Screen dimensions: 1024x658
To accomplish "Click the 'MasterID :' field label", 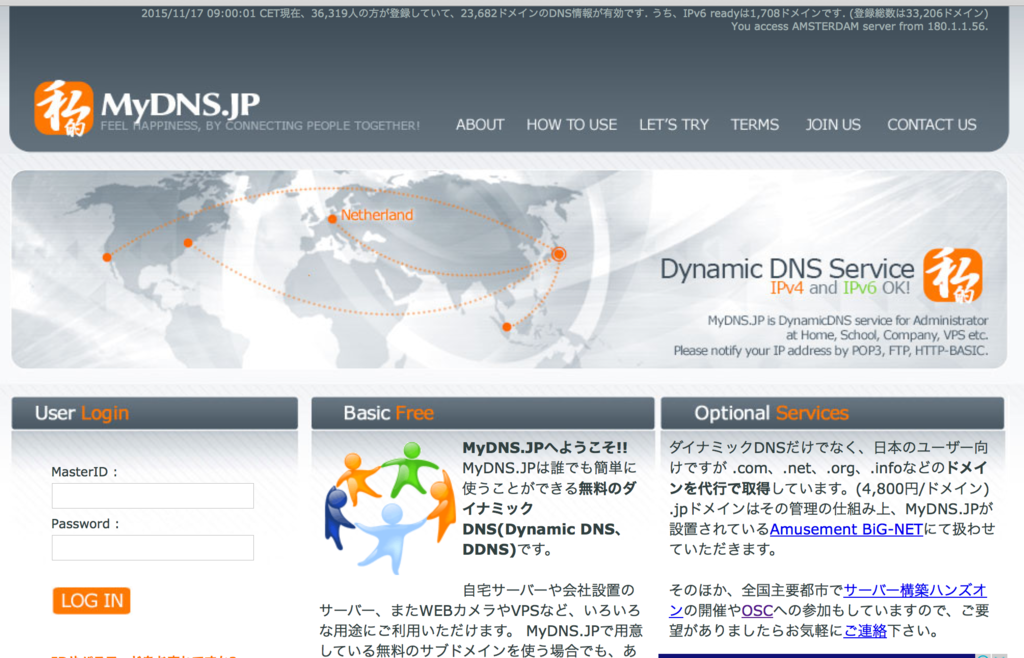I will (x=84, y=472).
